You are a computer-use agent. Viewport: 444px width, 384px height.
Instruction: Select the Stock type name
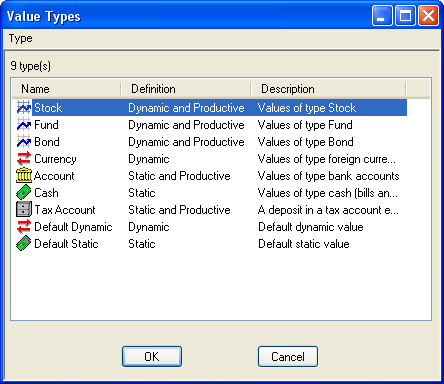(48, 108)
